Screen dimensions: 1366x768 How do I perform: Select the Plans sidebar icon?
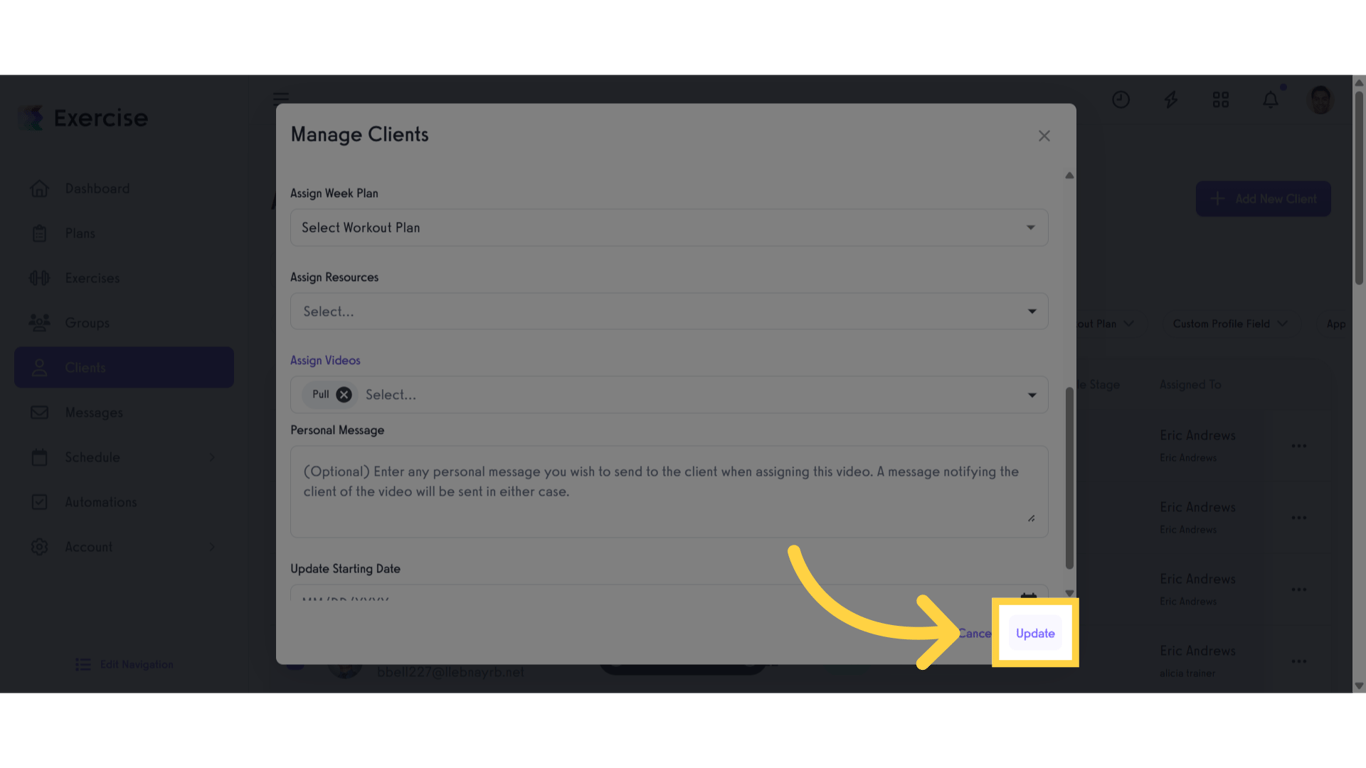(x=41, y=233)
